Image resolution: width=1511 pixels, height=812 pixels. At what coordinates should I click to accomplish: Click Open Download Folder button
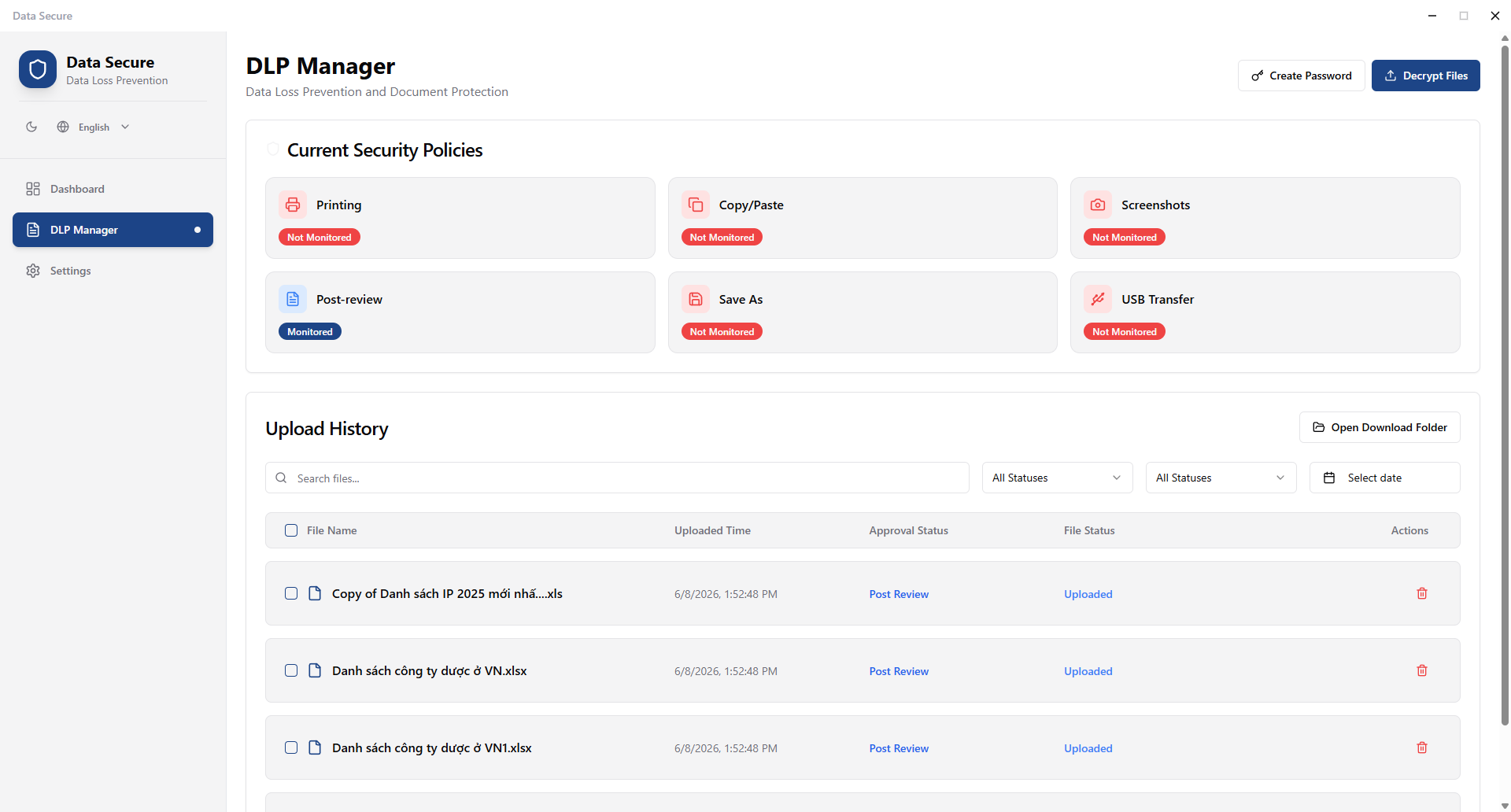pos(1380,427)
